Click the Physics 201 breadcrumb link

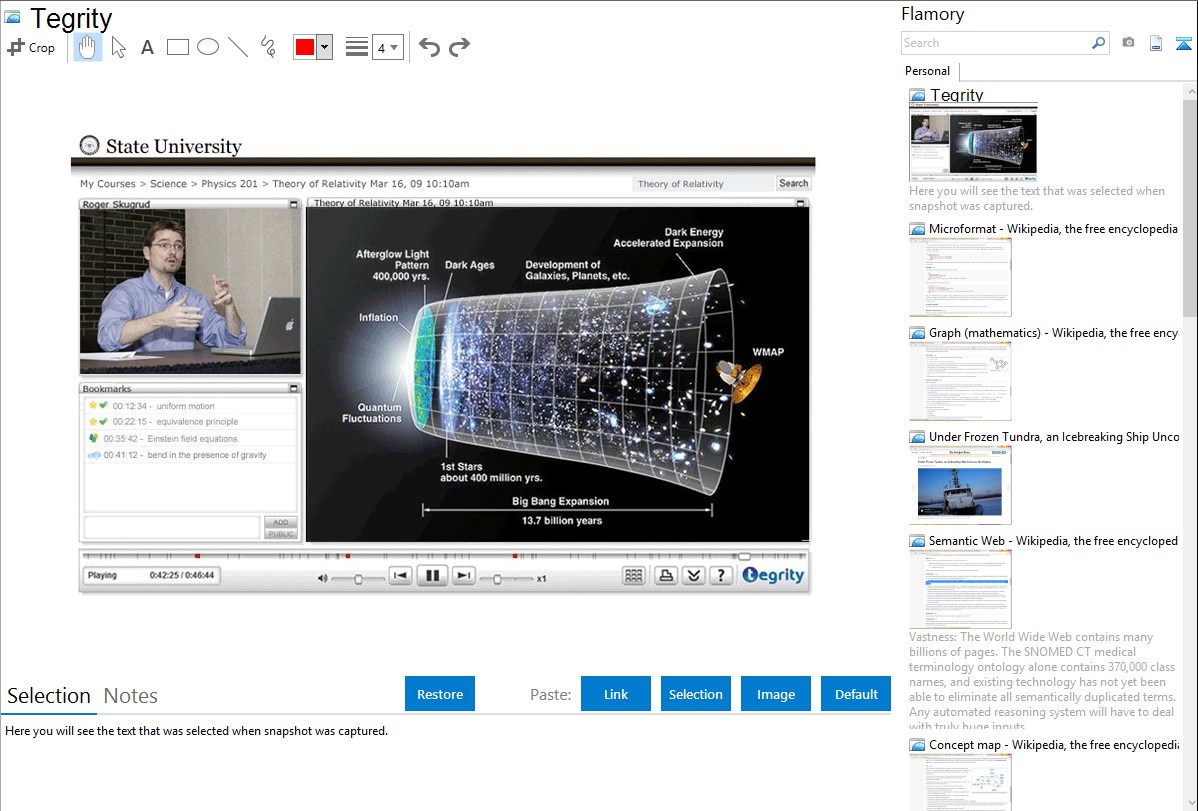229,183
